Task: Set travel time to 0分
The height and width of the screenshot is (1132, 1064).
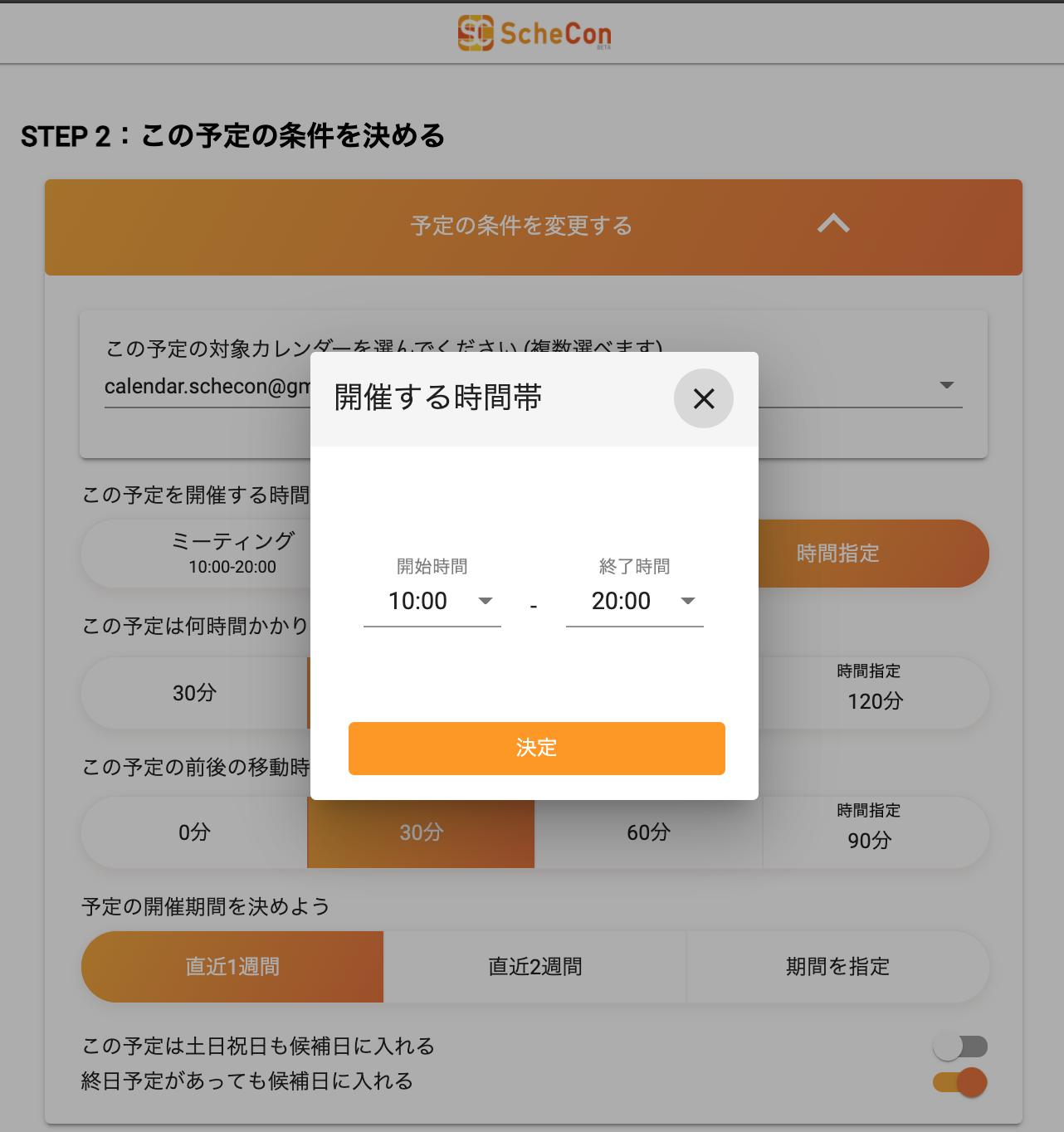Action: [x=194, y=832]
